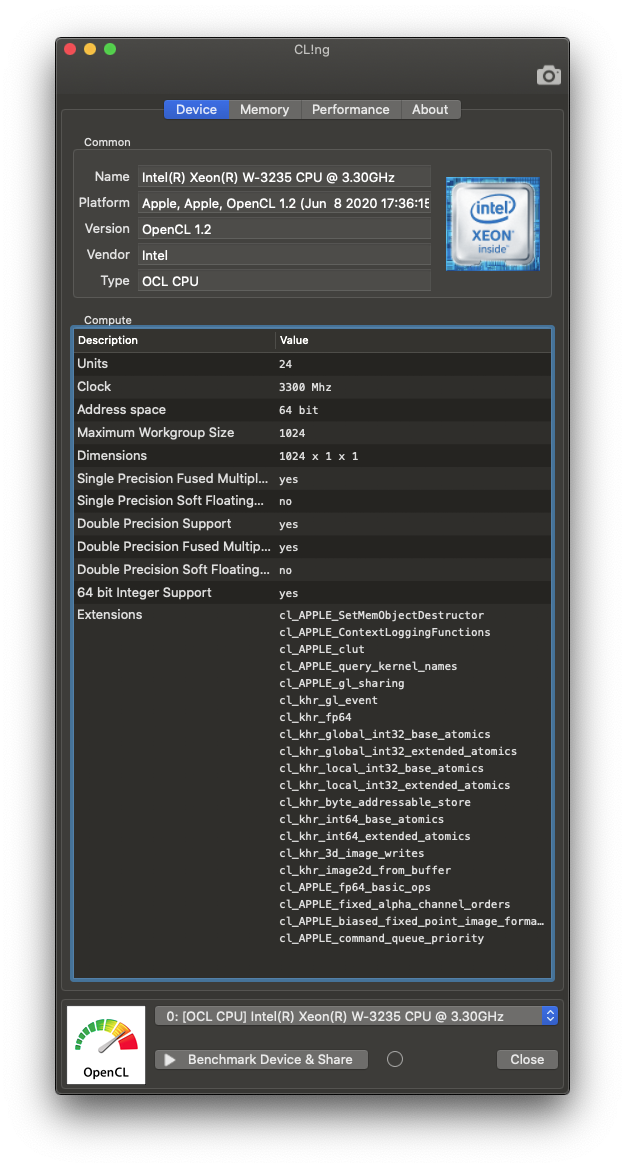Switch to the Memory tab
The width and height of the screenshot is (625, 1168).
coord(264,110)
